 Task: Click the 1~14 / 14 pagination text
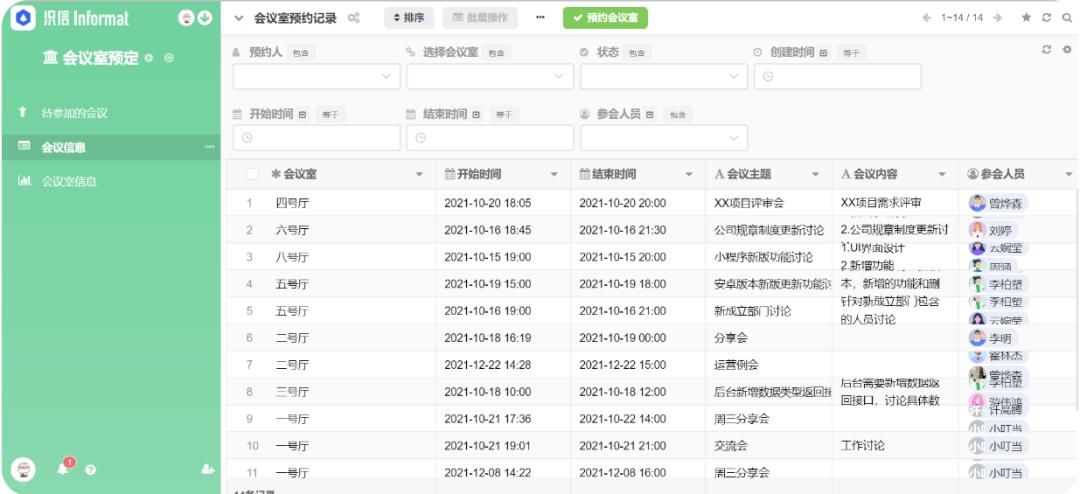[x=962, y=18]
